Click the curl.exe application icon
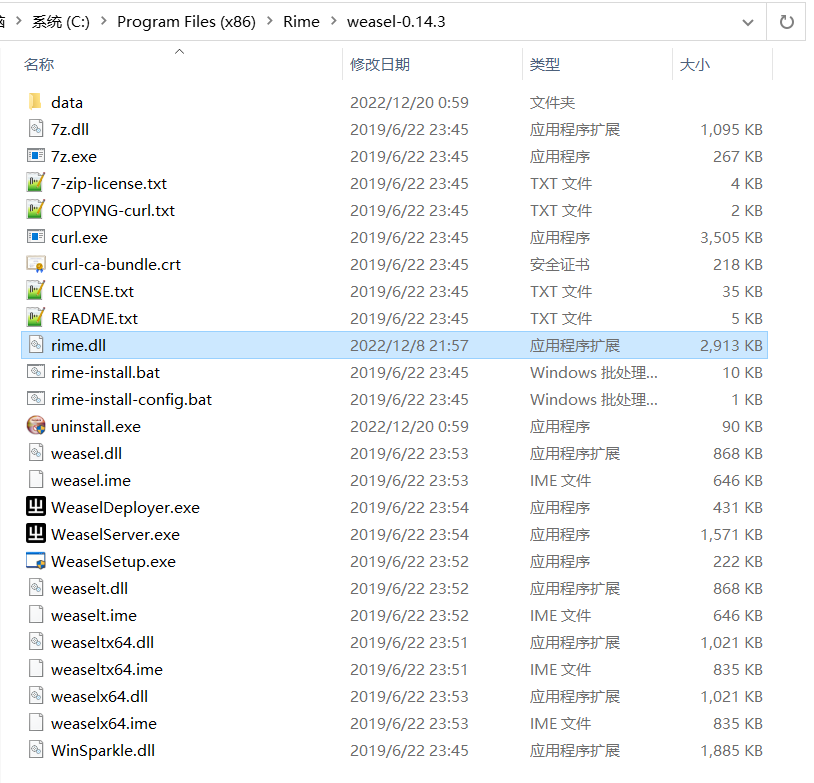This screenshot has height=783, width=814. 35,237
